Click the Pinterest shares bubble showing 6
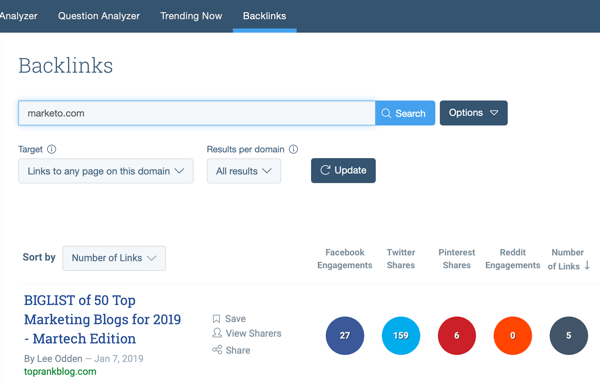This screenshot has width=600, height=386. coord(457,336)
